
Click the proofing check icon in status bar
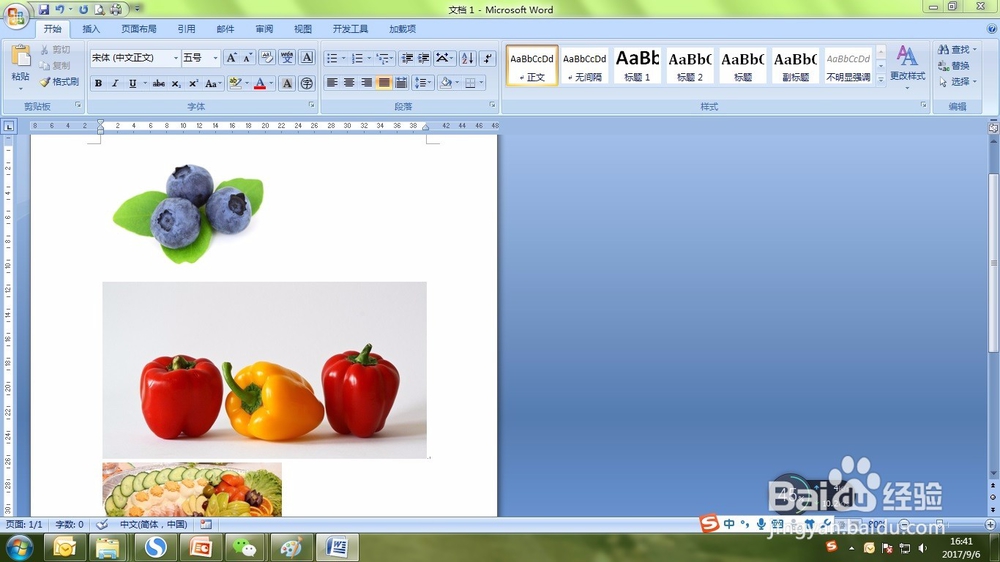[102, 524]
